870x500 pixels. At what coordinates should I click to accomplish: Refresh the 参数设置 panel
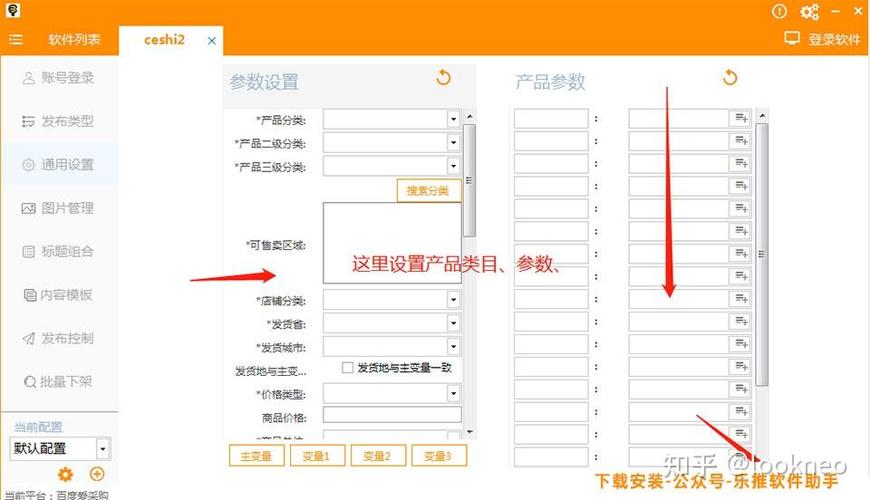[x=443, y=77]
